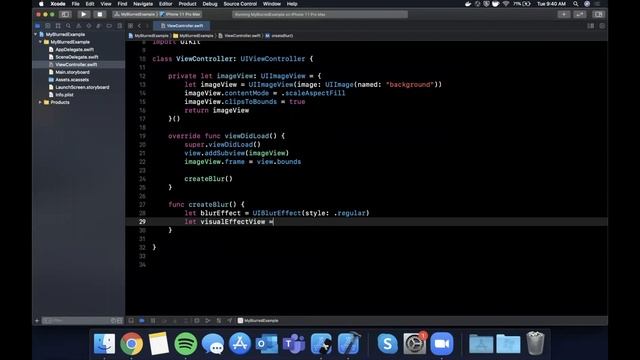Viewport: 640px width, 360px height.
Task: Toggle the navigator panel toolbar button
Action: point(65,14)
